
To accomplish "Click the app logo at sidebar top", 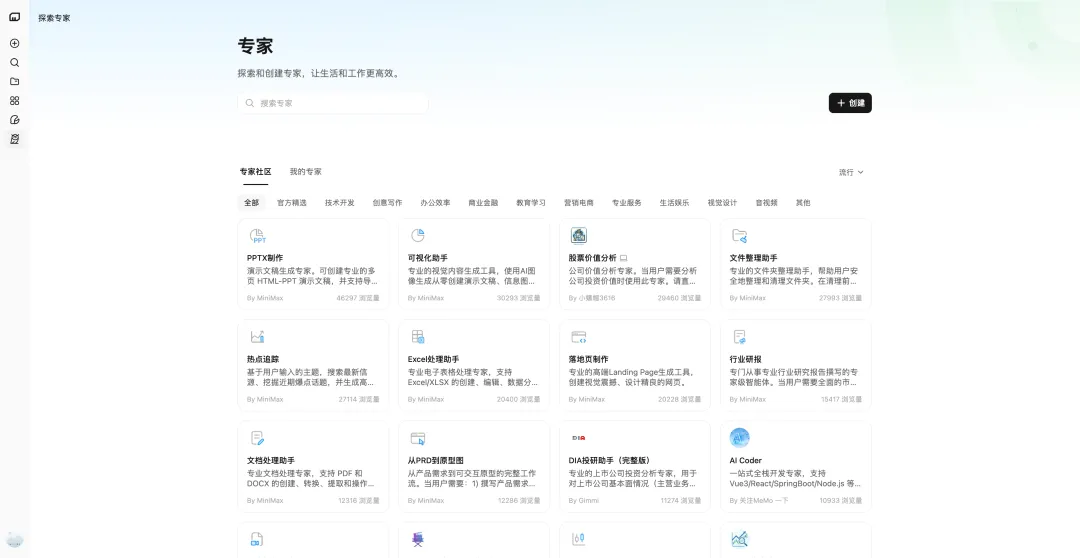I will point(14,17).
